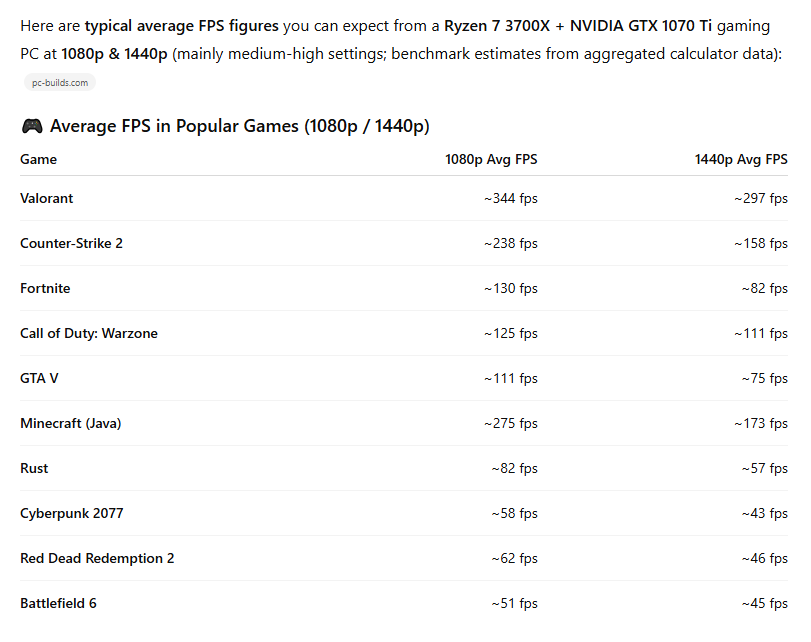811x642 pixels.
Task: Click the Game column header
Action: pos(38,159)
